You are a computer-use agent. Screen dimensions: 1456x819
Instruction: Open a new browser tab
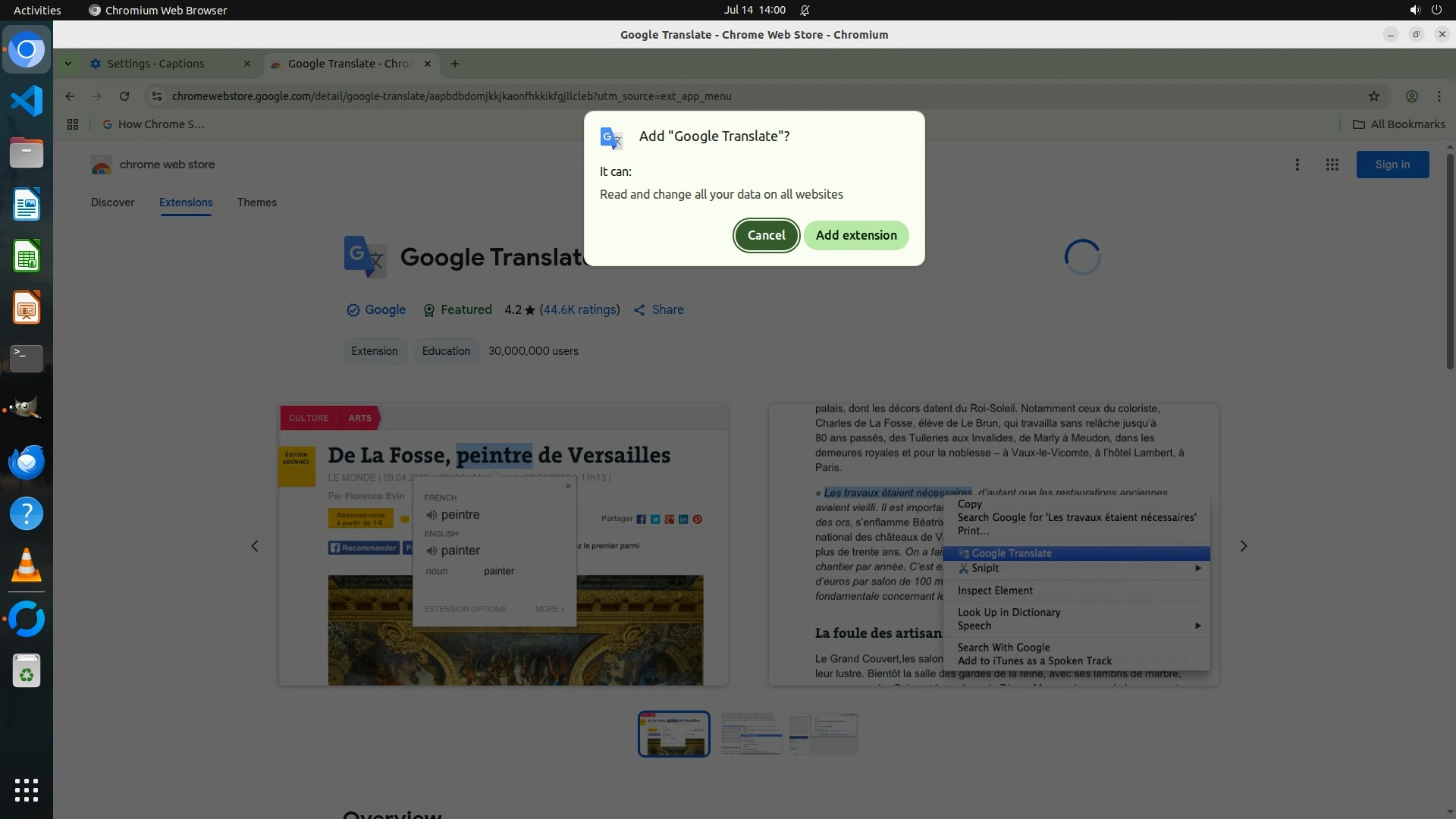pyautogui.click(x=454, y=64)
